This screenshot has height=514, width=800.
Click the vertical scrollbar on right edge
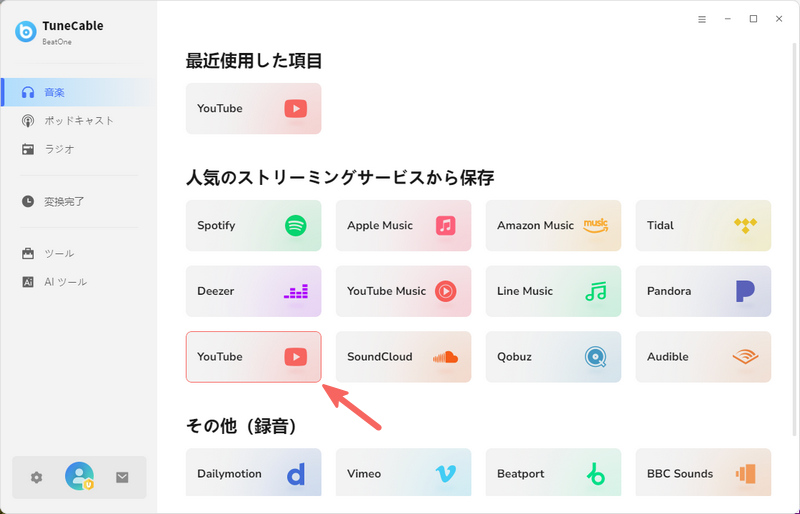pyautogui.click(x=794, y=240)
